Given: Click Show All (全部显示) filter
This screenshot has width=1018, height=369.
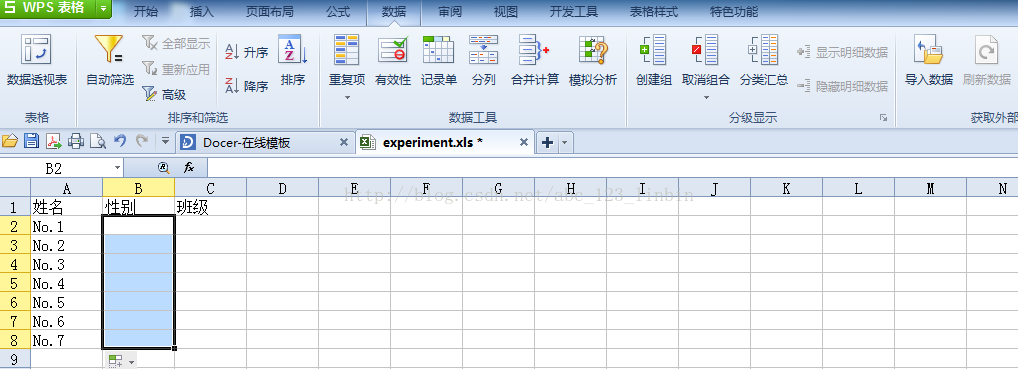Looking at the screenshot, I should point(176,44).
